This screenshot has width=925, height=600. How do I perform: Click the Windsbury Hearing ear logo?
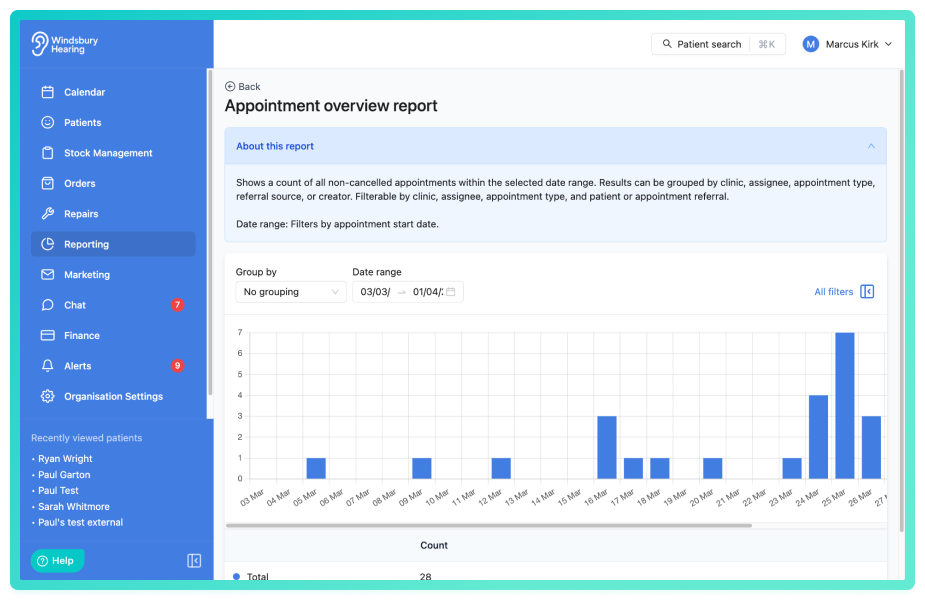39,44
